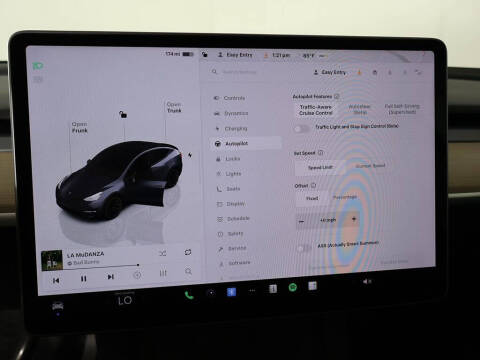
Task: Select Speed Limit set speed option
Action: (320, 167)
